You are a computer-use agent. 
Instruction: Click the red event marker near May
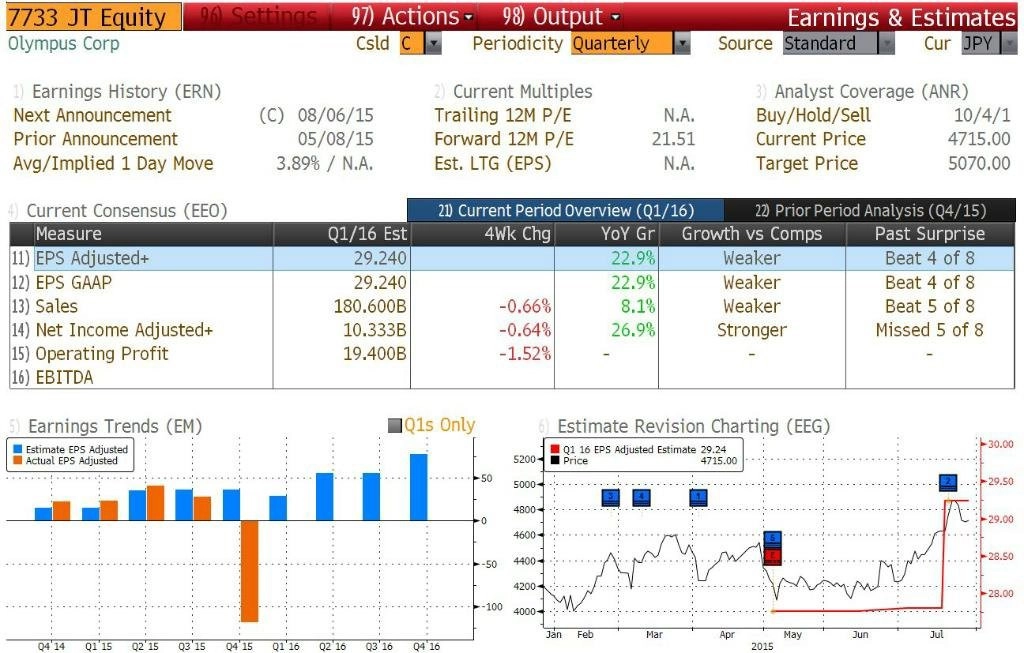point(773,556)
